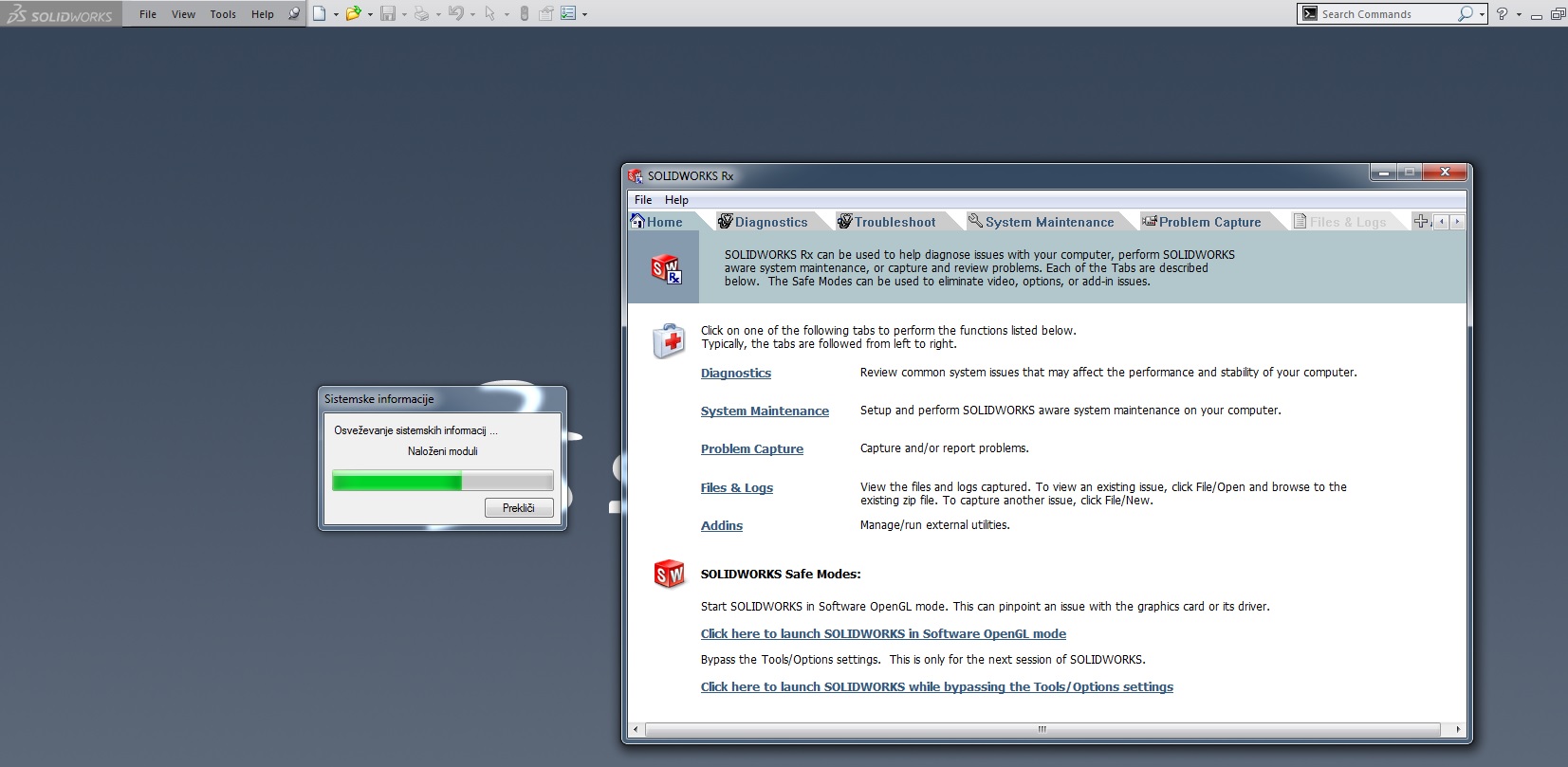Click the File Properties icon in toolbar
This screenshot has height=767, width=1568.
point(546,13)
